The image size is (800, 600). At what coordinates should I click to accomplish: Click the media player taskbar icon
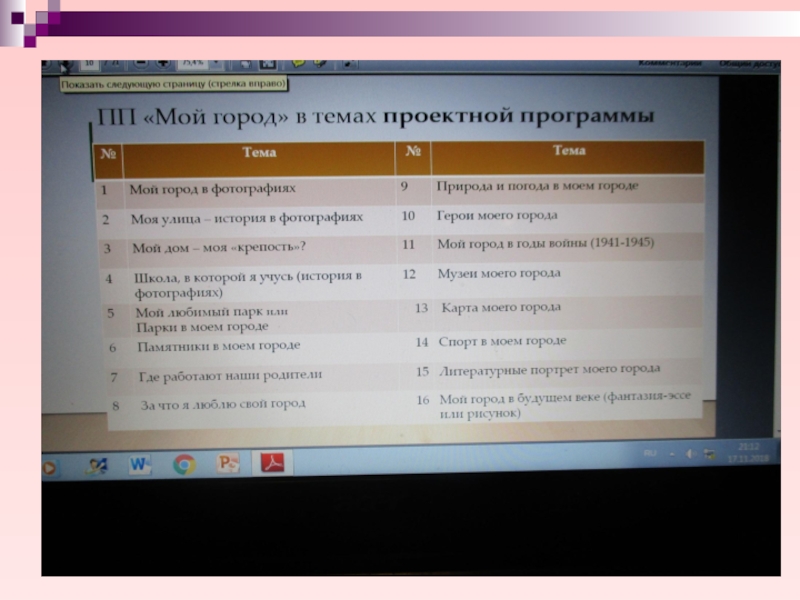pyautogui.click(x=48, y=466)
